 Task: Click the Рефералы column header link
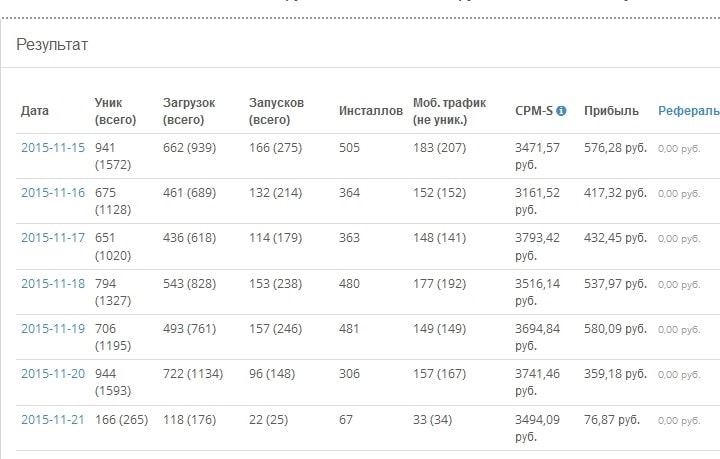688,111
